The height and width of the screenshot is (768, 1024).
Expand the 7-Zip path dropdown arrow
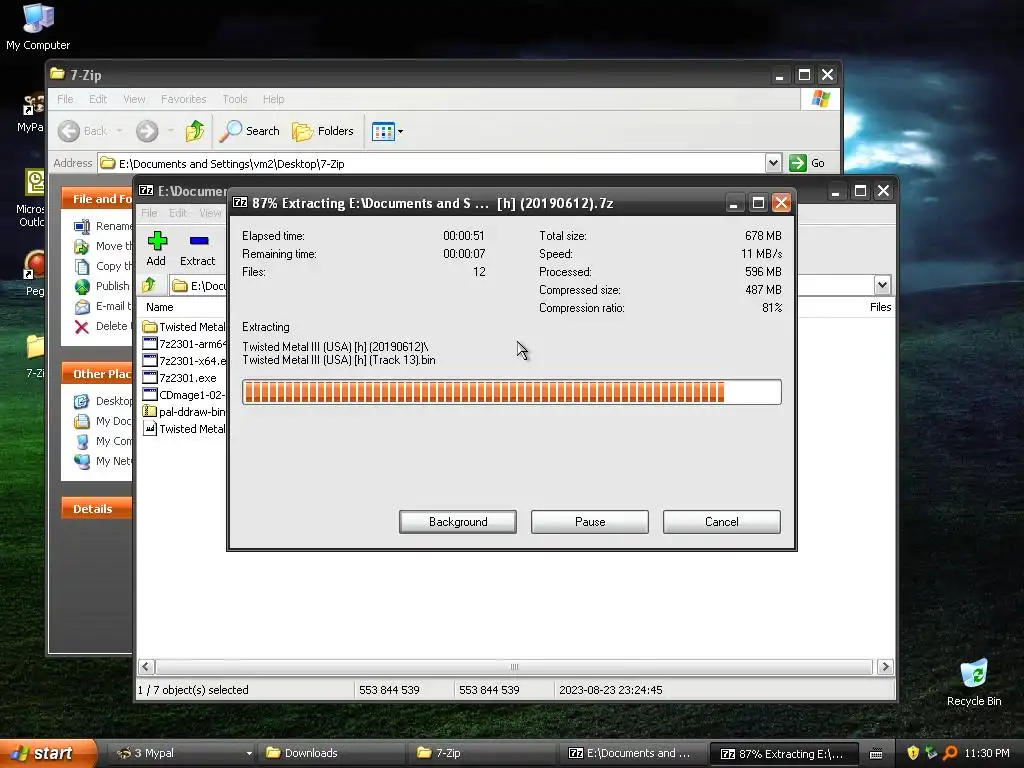click(x=882, y=285)
